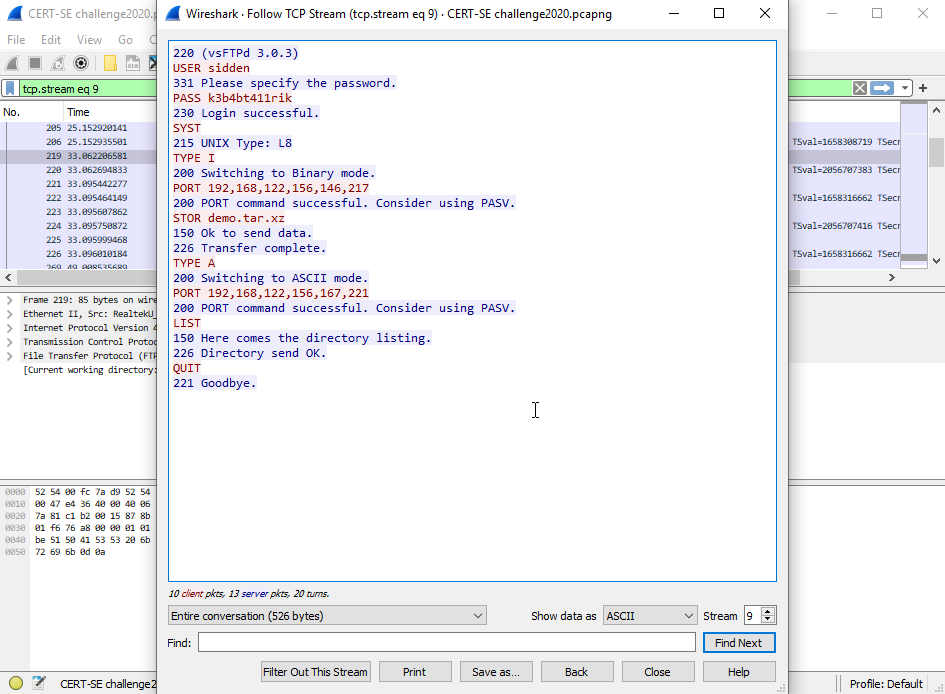Open the Edit menu
The image size is (945, 694).
click(x=51, y=40)
